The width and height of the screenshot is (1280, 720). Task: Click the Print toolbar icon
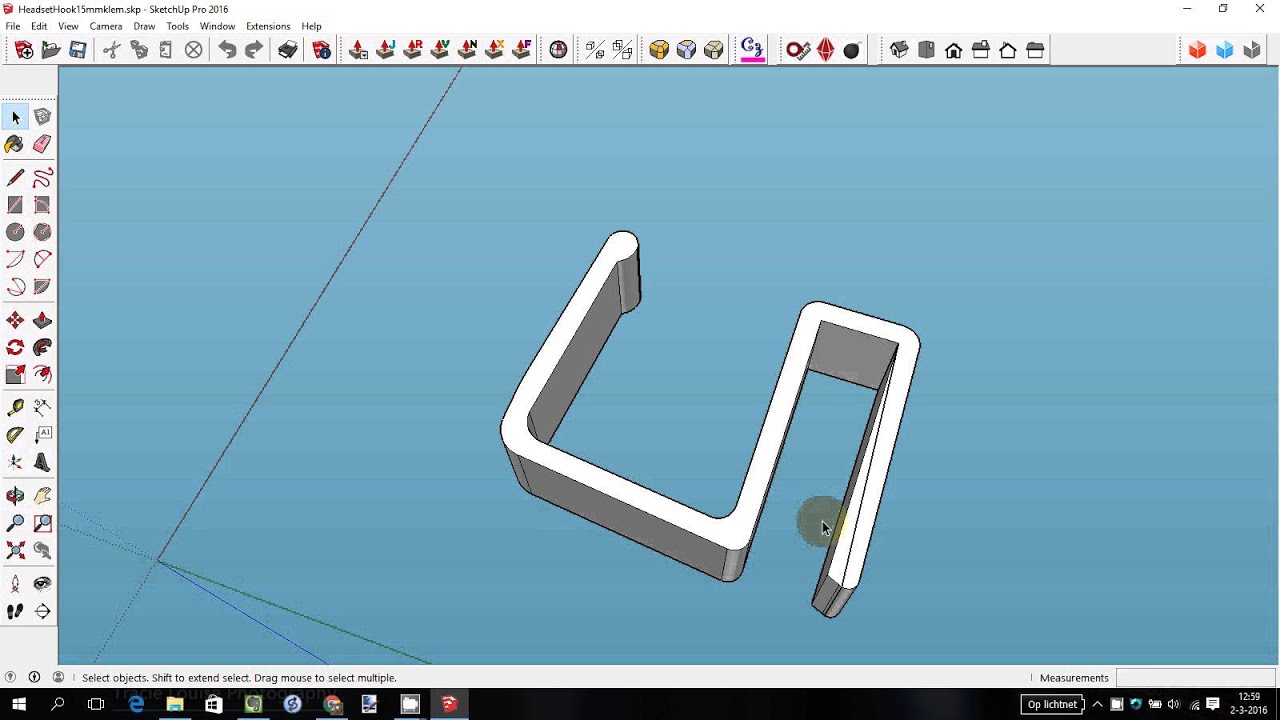coord(288,50)
